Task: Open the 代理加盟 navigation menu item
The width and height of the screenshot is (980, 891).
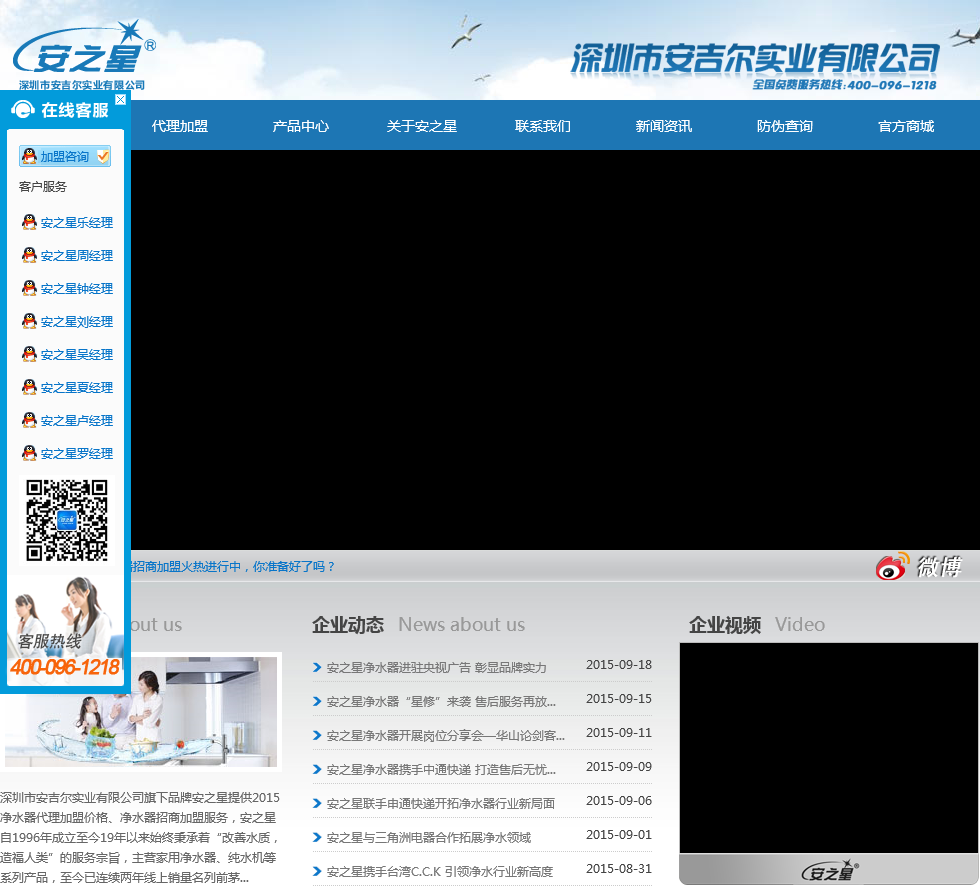Action: tap(180, 126)
